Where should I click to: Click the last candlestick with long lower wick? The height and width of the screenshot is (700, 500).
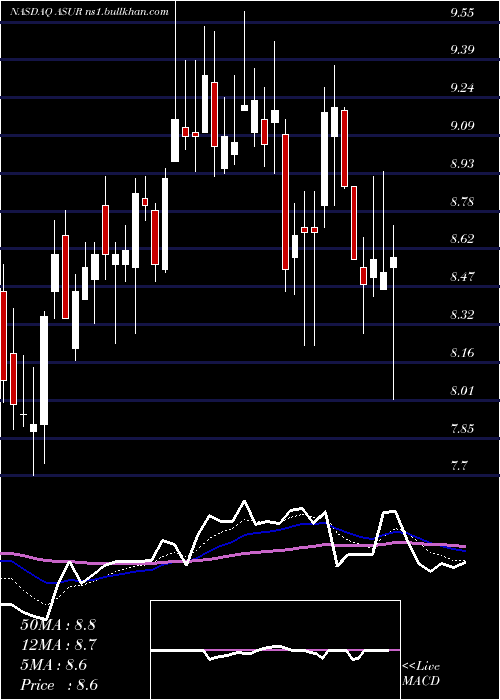pyautogui.click(x=393, y=312)
